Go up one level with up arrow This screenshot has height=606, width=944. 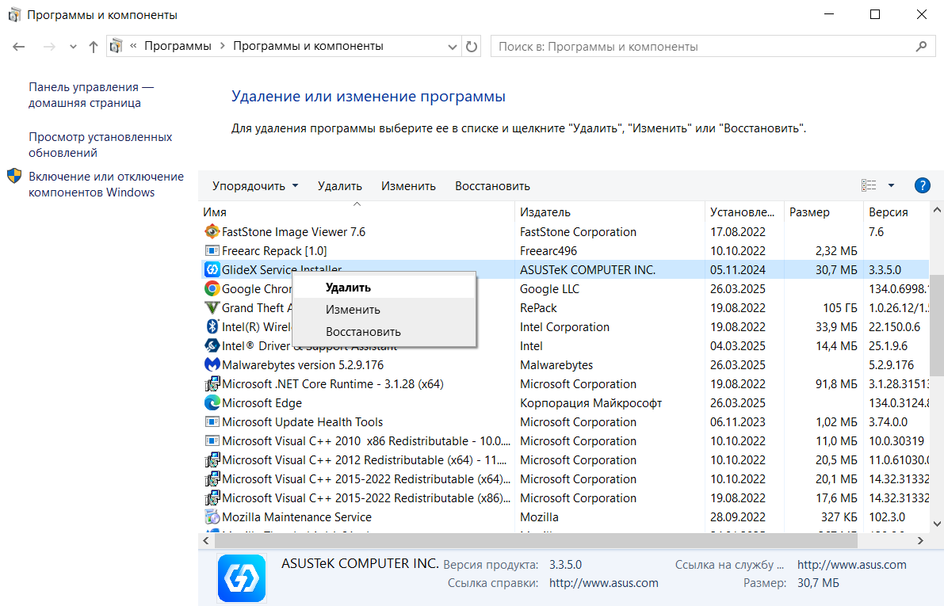[x=93, y=46]
